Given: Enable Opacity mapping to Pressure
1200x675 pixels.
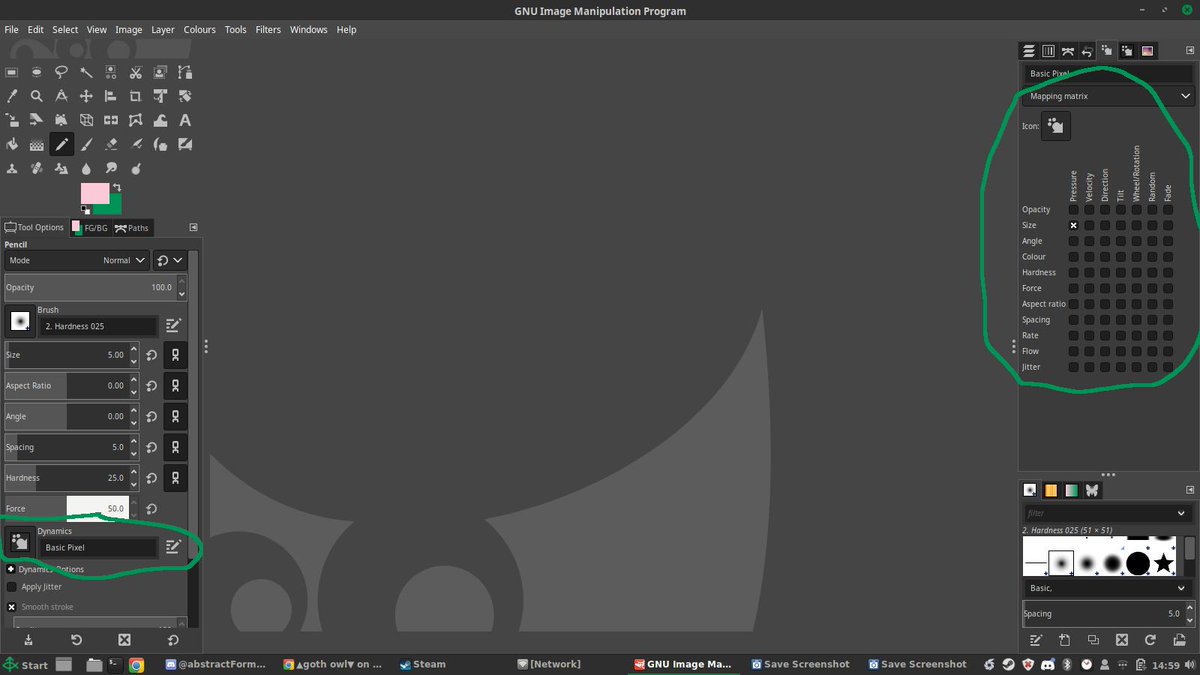Looking at the screenshot, I should (1074, 210).
